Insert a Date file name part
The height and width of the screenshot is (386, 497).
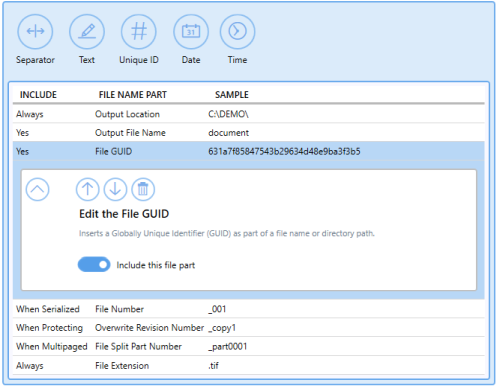point(191,32)
